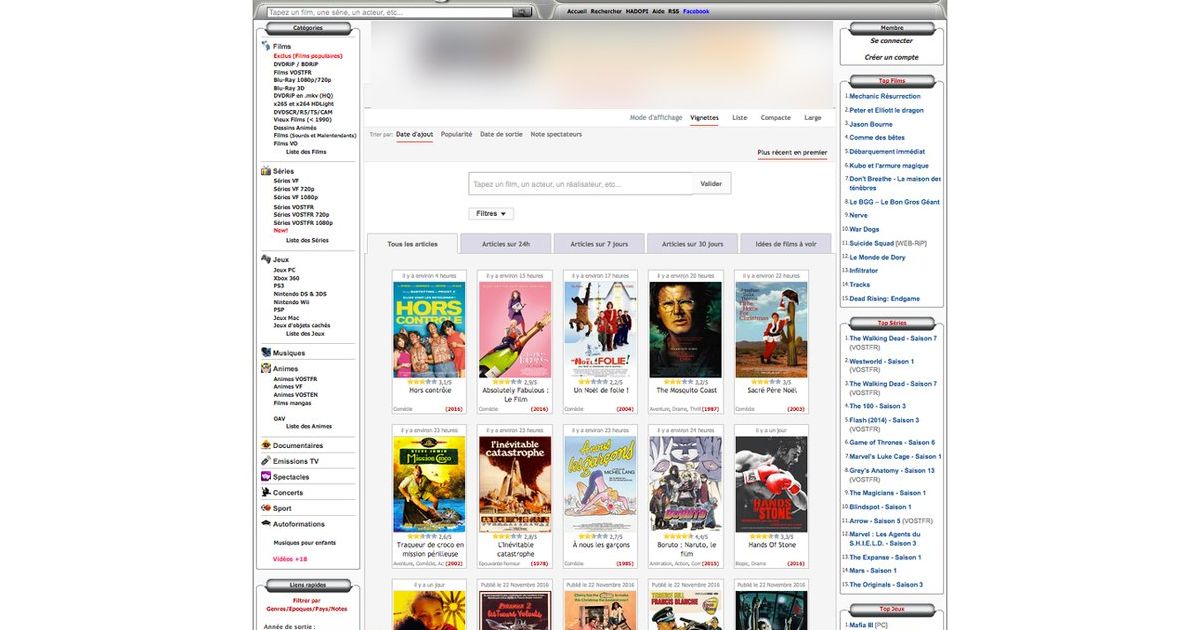
Task: Click the Valider button
Action: click(x=711, y=184)
